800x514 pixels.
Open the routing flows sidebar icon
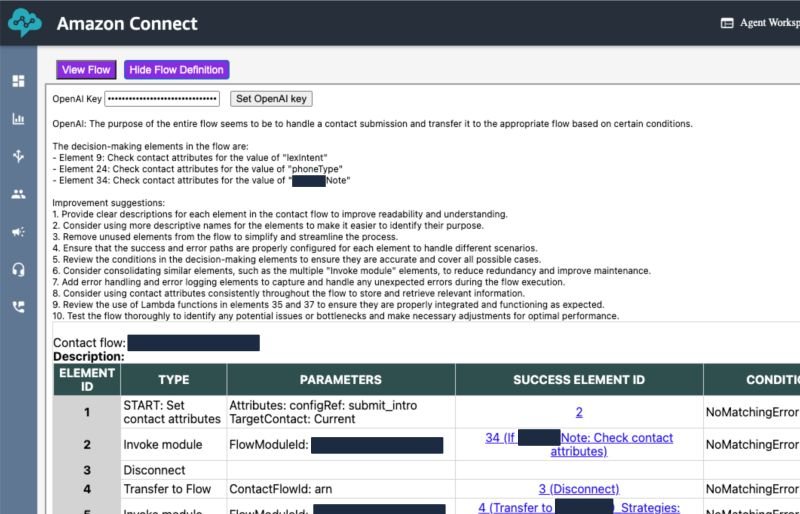[x=18, y=156]
